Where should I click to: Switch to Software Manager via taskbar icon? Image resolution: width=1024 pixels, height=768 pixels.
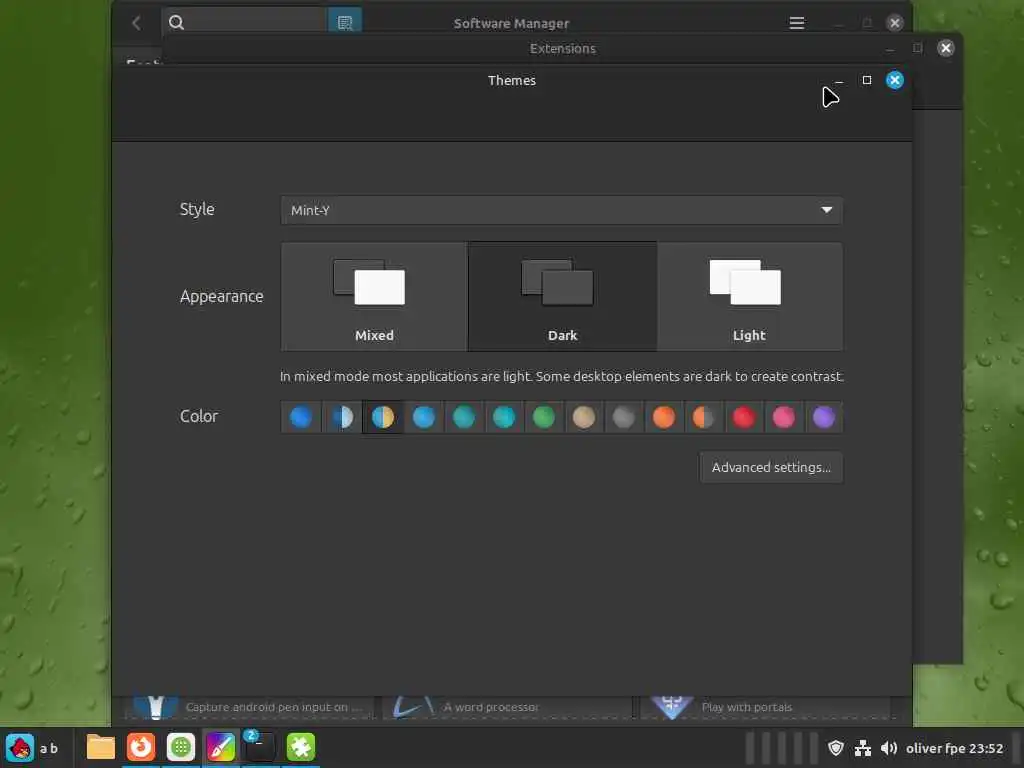coord(181,747)
